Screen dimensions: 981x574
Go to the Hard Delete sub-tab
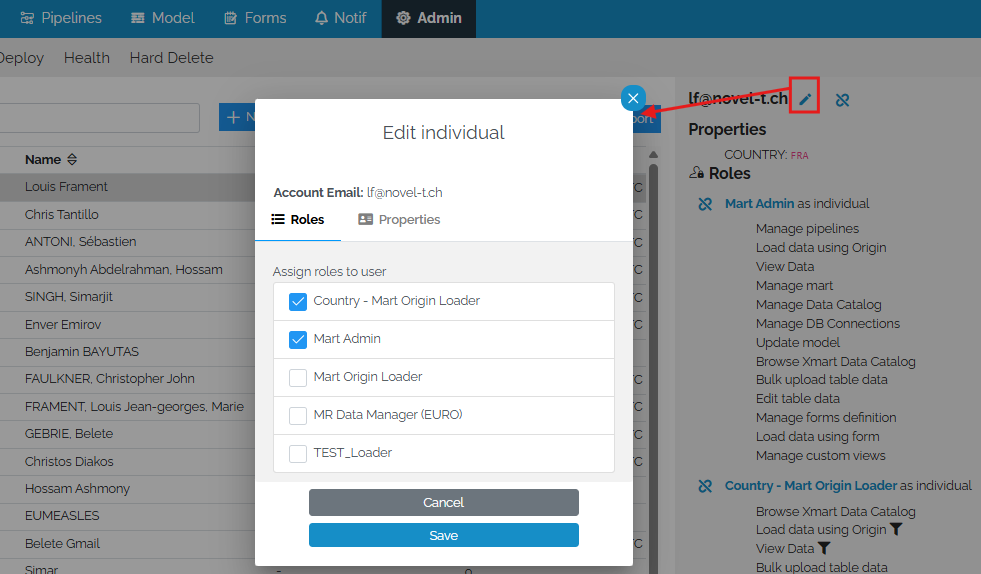[x=171, y=58]
